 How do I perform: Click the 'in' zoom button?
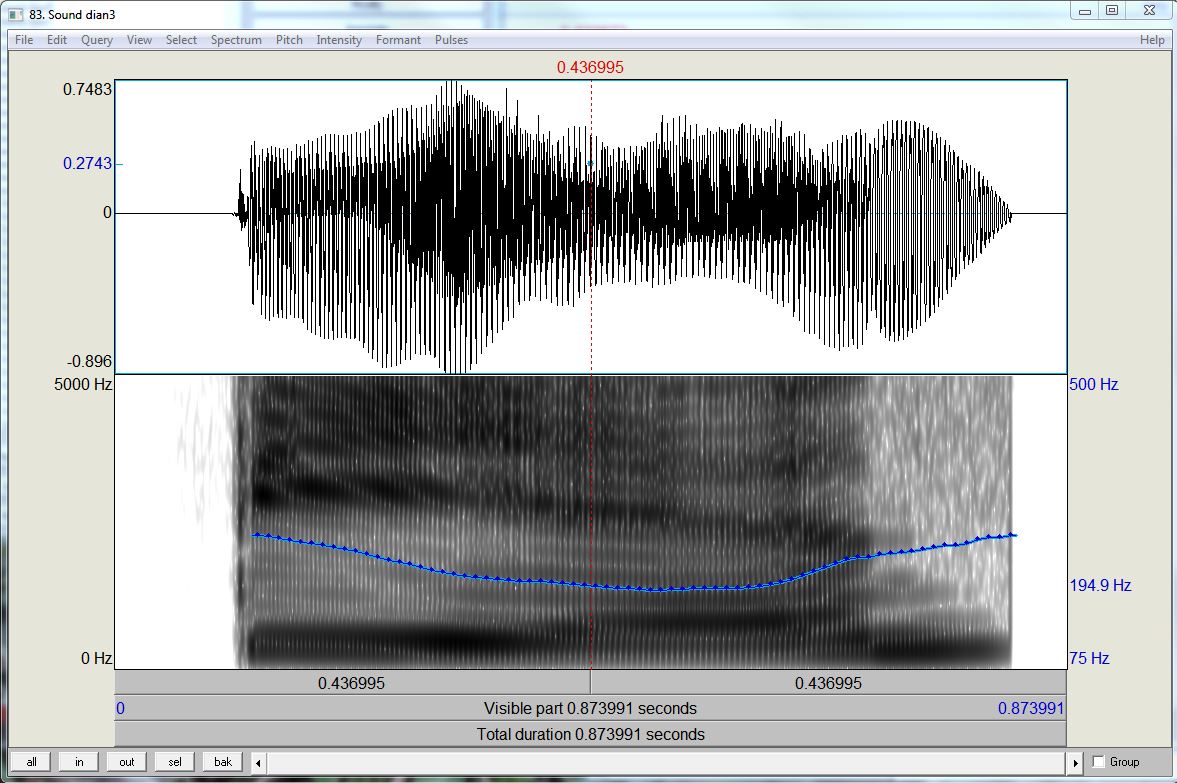(x=79, y=762)
